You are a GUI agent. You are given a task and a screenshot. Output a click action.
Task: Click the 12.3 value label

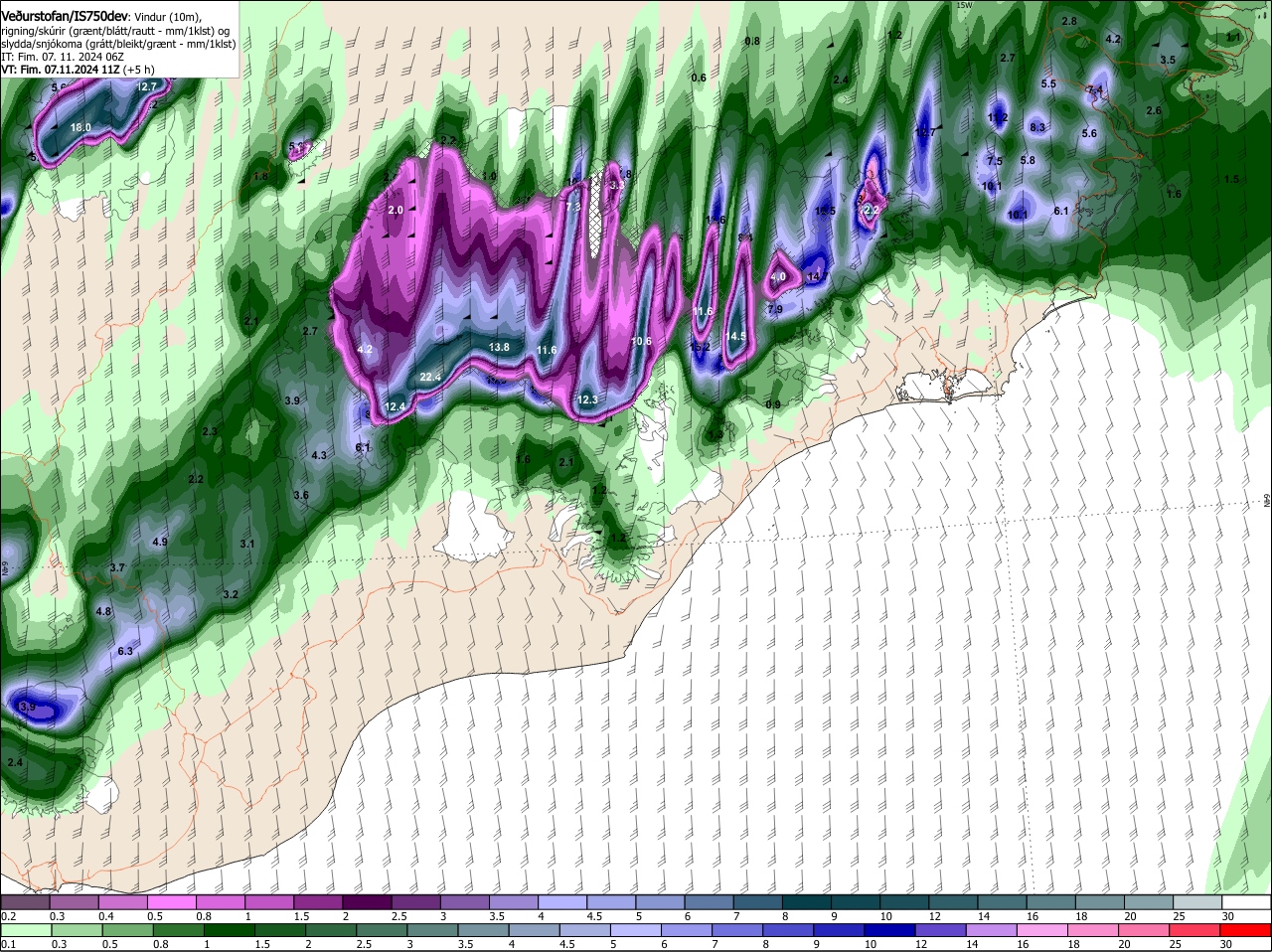click(x=587, y=399)
